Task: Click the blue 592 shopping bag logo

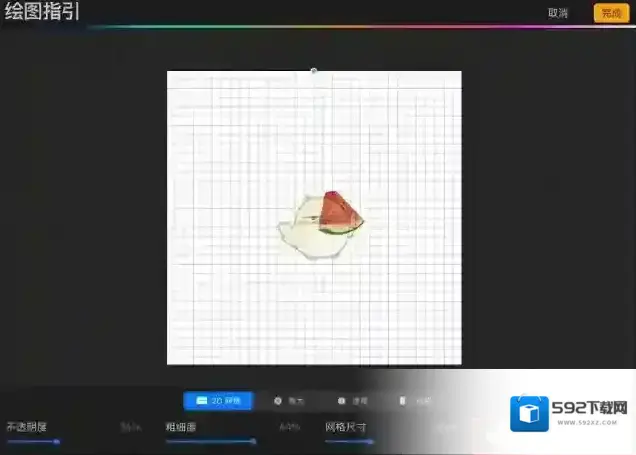Action: pyautogui.click(x=530, y=415)
